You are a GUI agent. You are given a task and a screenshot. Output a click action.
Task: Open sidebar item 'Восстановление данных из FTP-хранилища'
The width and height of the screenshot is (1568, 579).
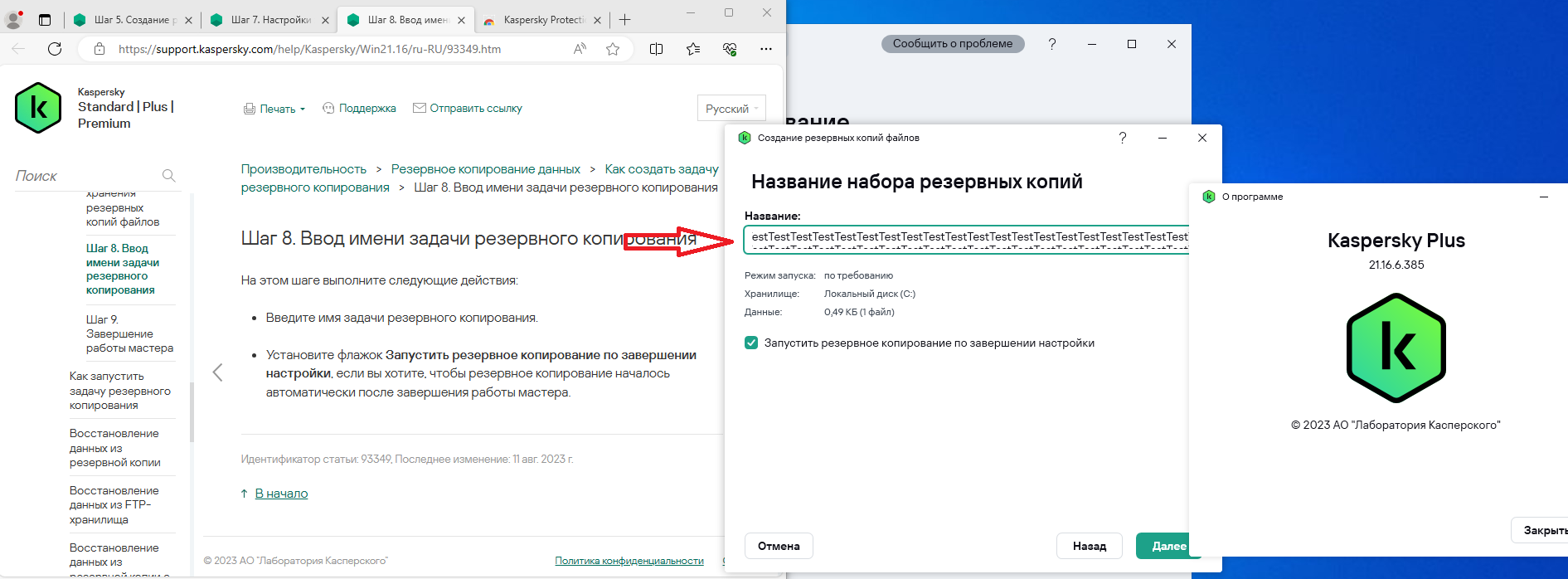[x=114, y=505]
